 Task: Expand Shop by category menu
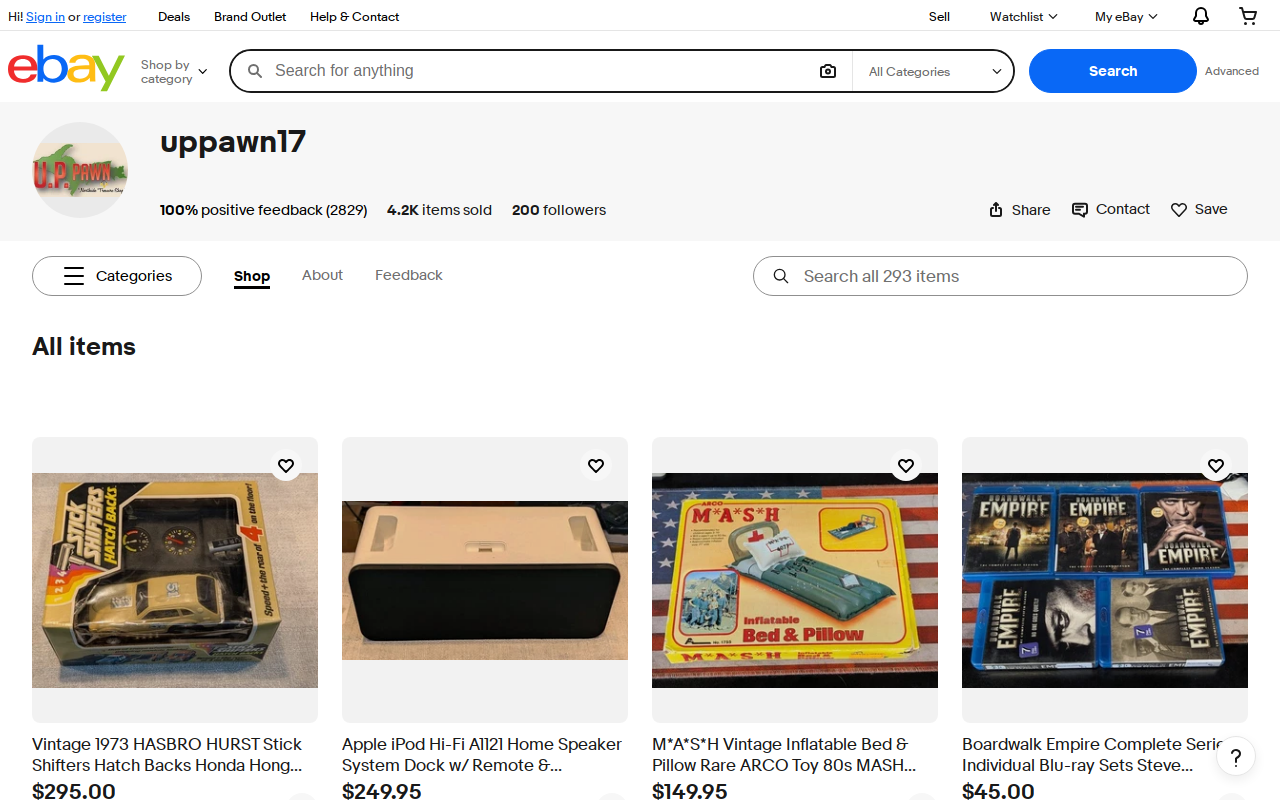[174, 71]
